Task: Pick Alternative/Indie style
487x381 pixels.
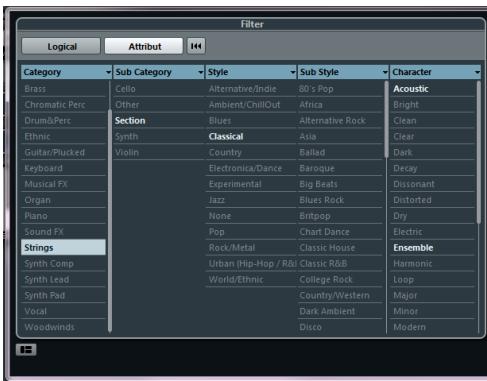Action: tap(251, 89)
